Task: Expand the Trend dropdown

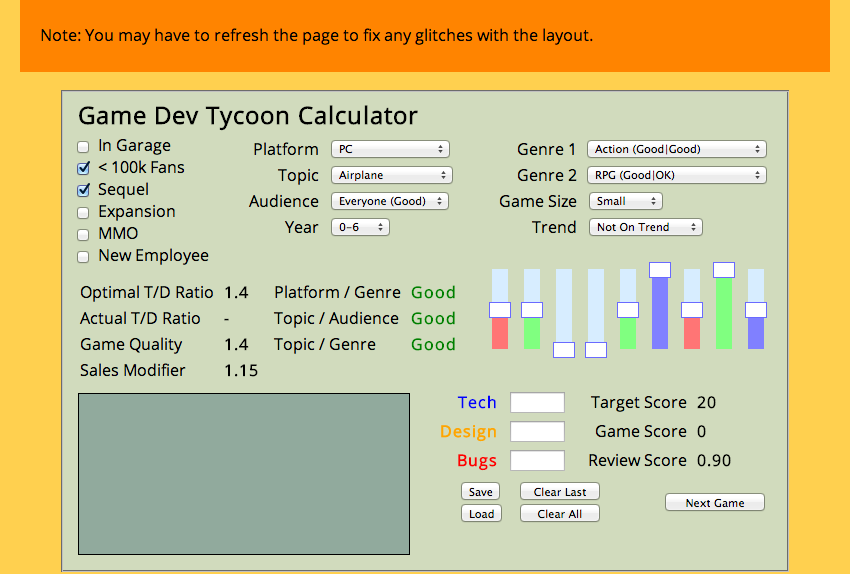Action: (x=646, y=227)
